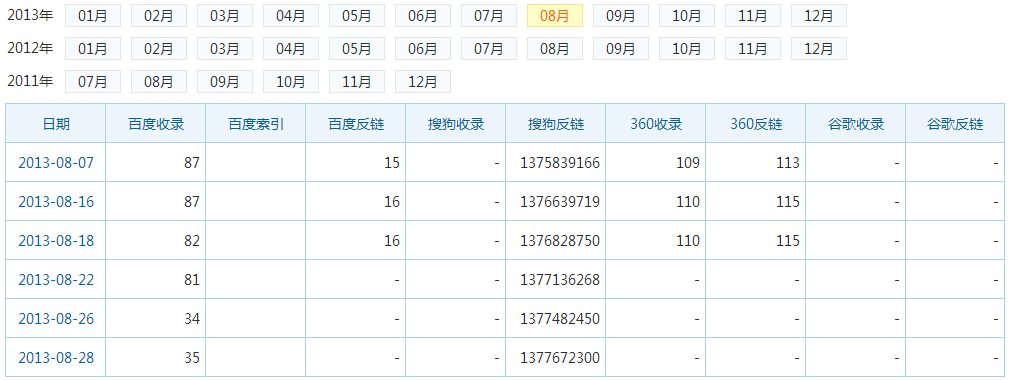Open 09月 of 2012年

click(621, 48)
